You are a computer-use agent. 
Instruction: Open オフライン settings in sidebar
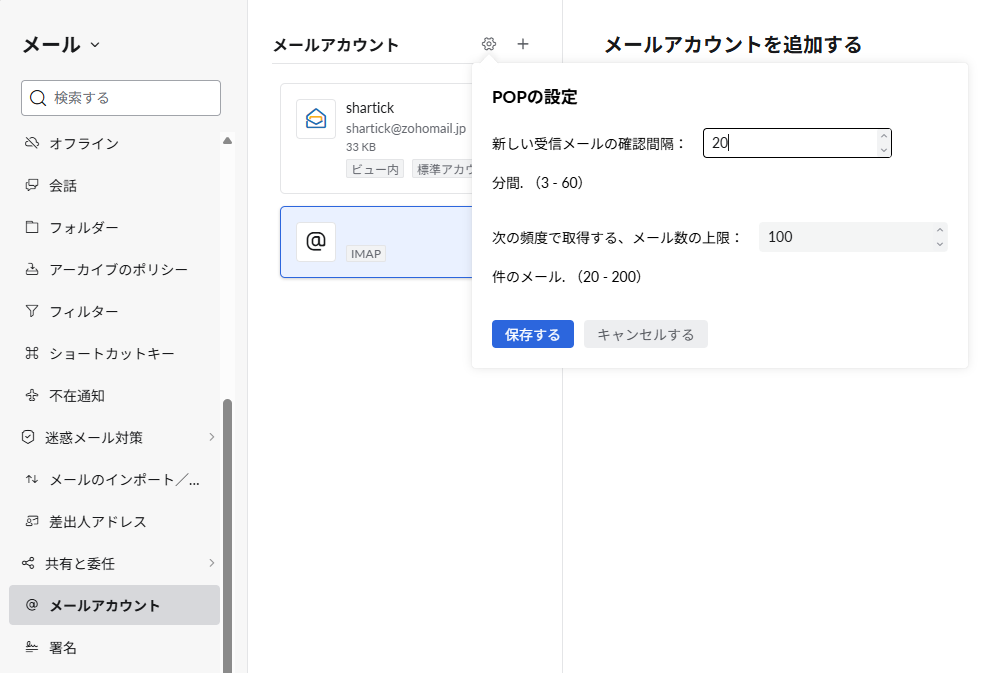pyautogui.click(x=84, y=144)
